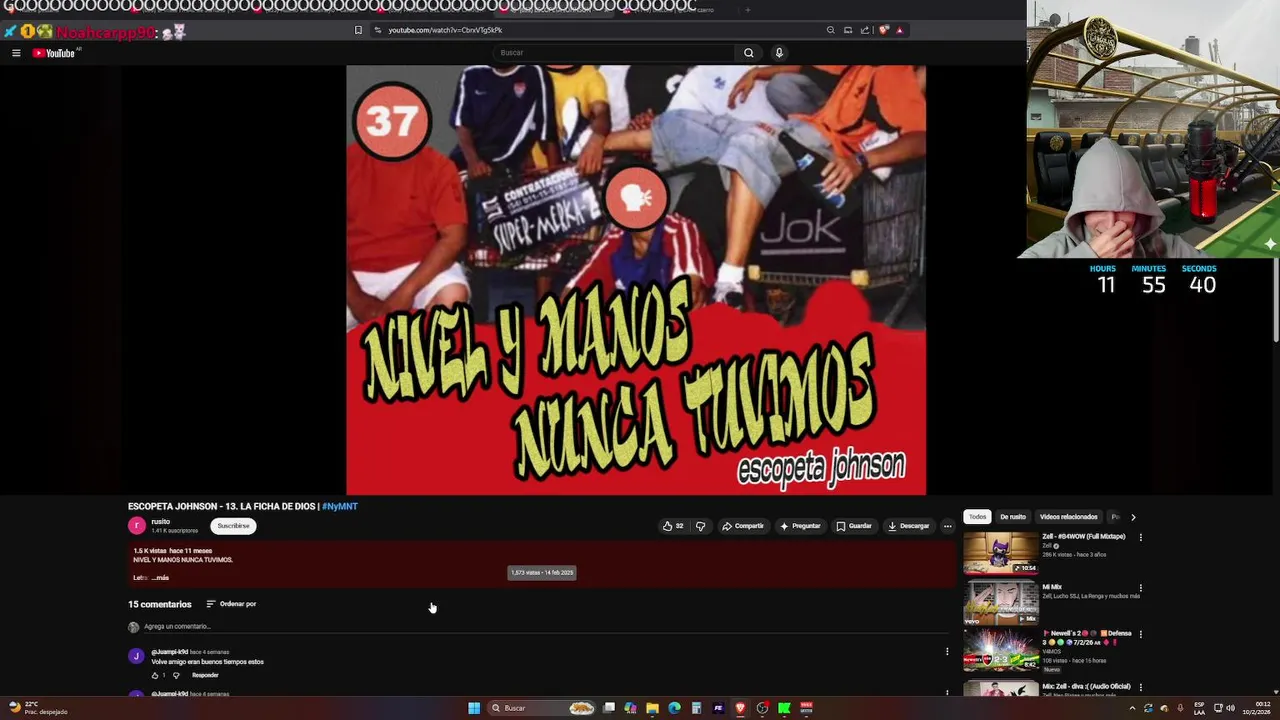Click the youtube.com URL in the address bar
1280x720 pixels.
pyautogui.click(x=445, y=30)
